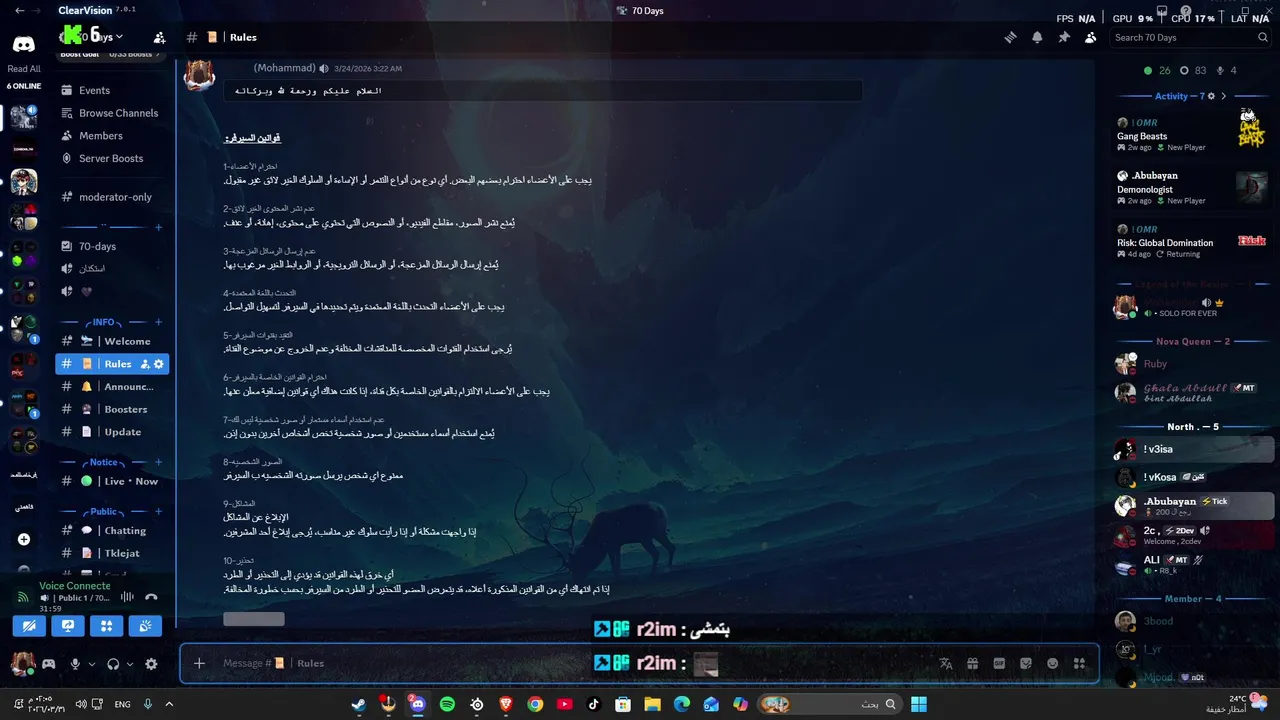The image size is (1280, 720).
Task: Share your screen button in voice panel
Action: (68, 626)
